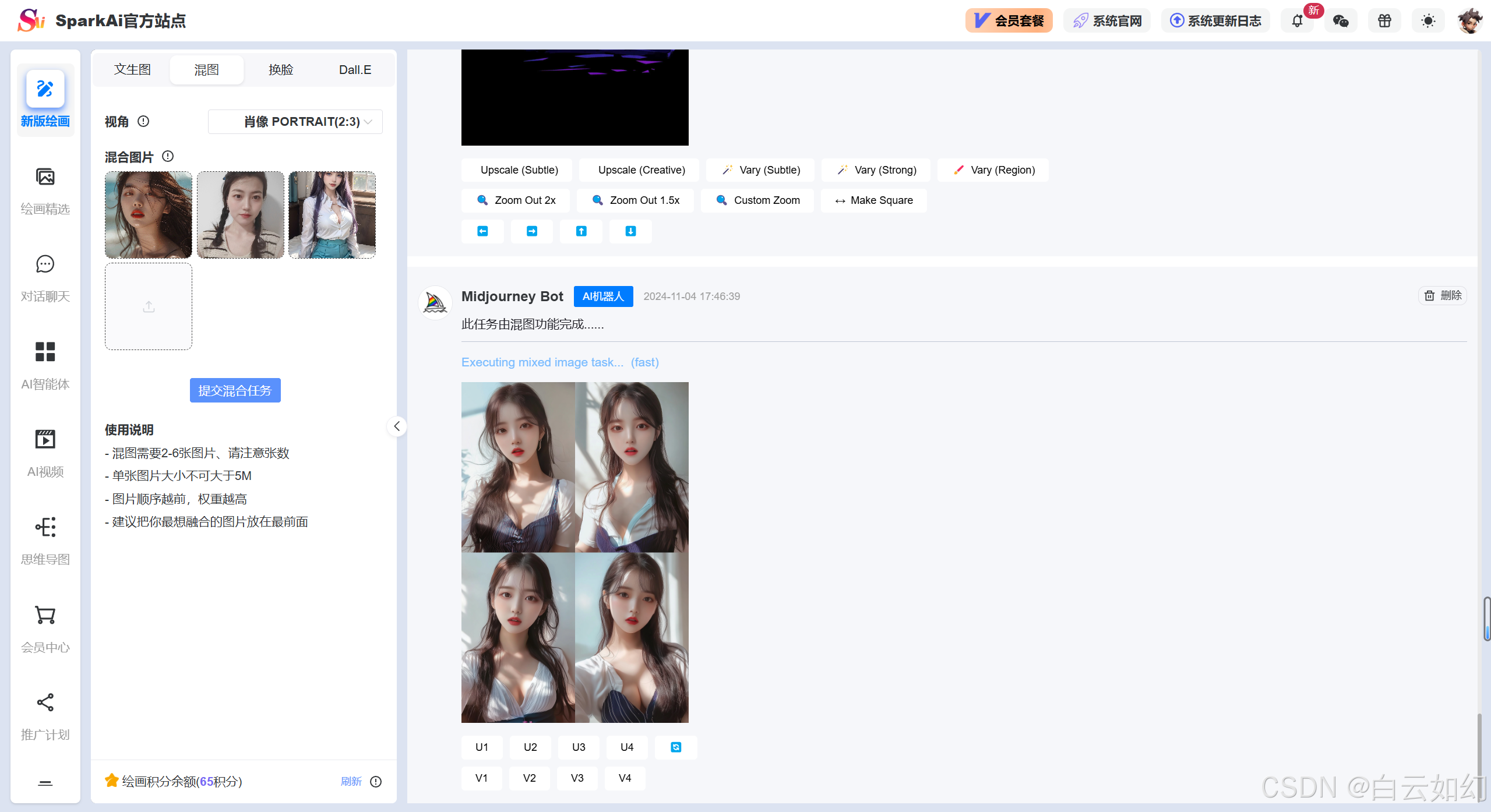The height and width of the screenshot is (812, 1491).
Task: Open the WeChat icon in the header
Action: point(1341,21)
